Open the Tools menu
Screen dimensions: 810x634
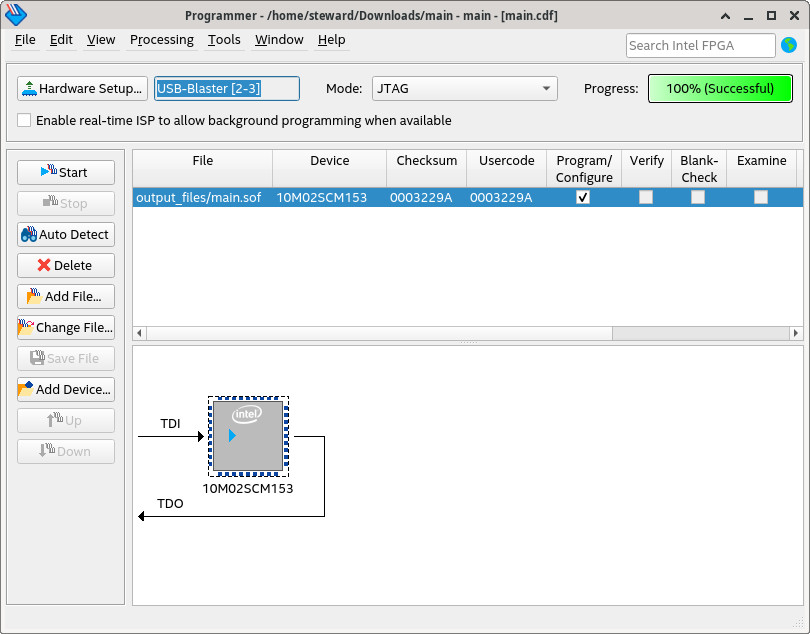pos(224,40)
